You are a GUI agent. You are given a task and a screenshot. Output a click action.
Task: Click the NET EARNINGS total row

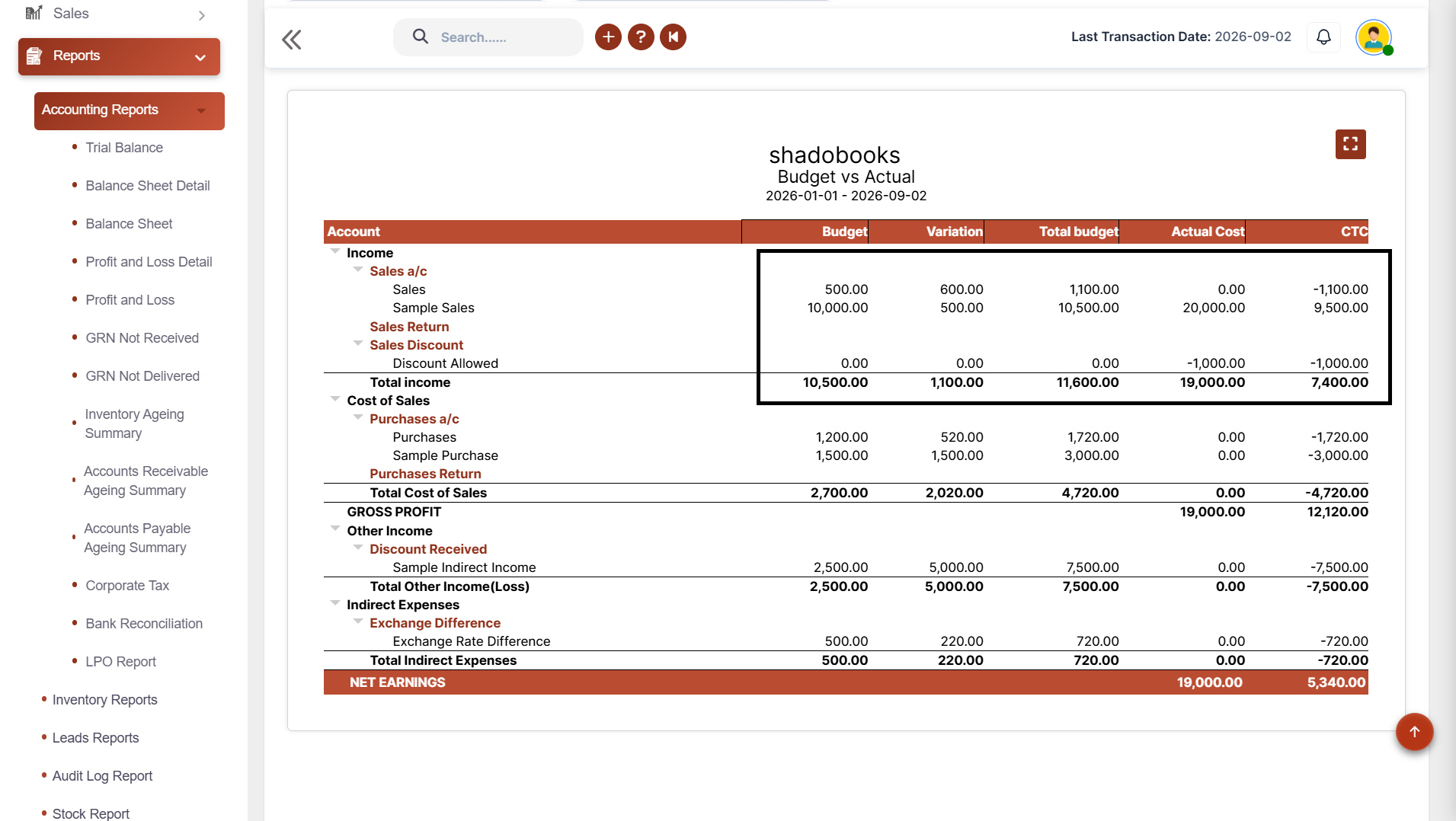pos(846,682)
